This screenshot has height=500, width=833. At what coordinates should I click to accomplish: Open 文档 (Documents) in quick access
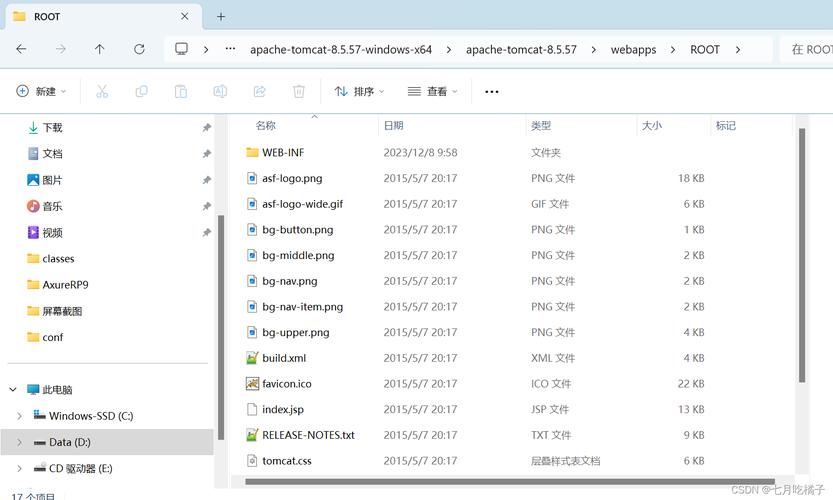pyautogui.click(x=53, y=154)
